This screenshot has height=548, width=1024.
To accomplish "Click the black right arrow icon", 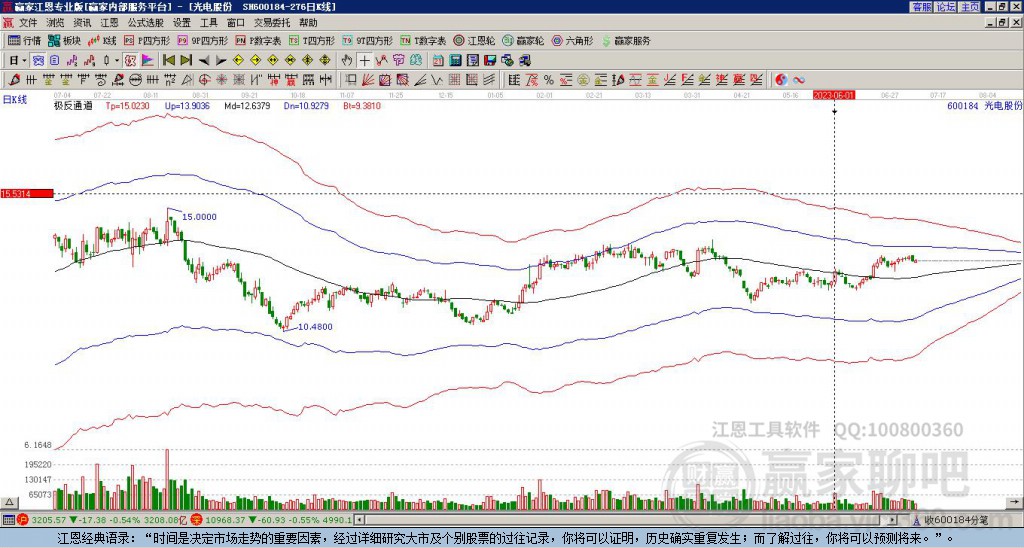I will 221,60.
